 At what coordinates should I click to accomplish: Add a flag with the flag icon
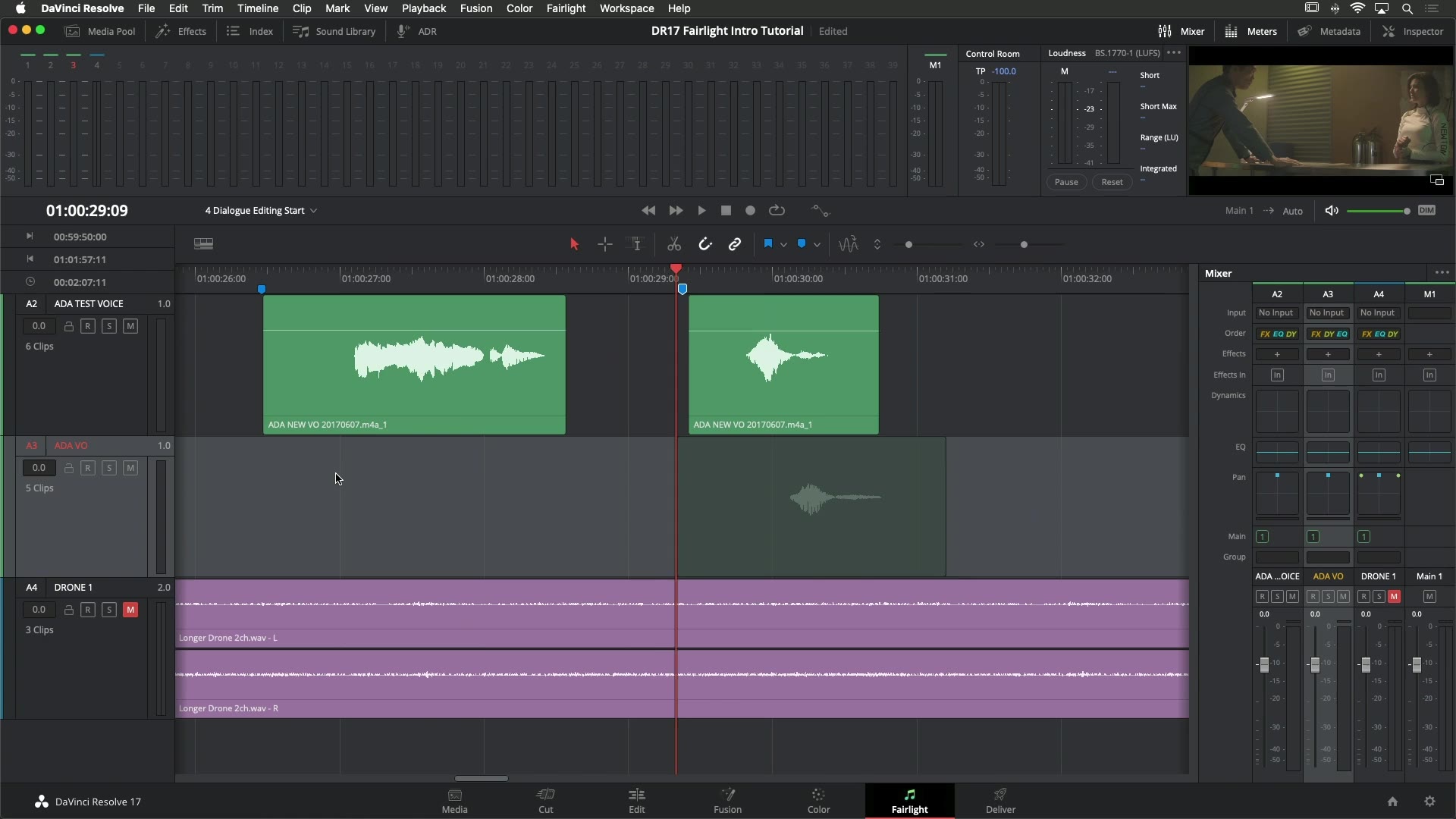pos(768,244)
